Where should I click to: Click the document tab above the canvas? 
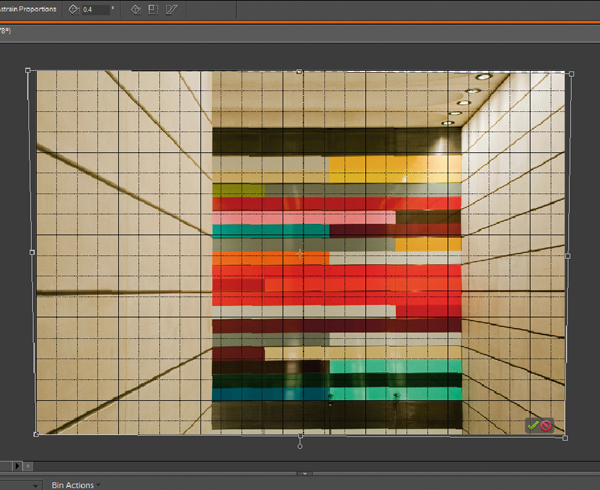click(6, 31)
